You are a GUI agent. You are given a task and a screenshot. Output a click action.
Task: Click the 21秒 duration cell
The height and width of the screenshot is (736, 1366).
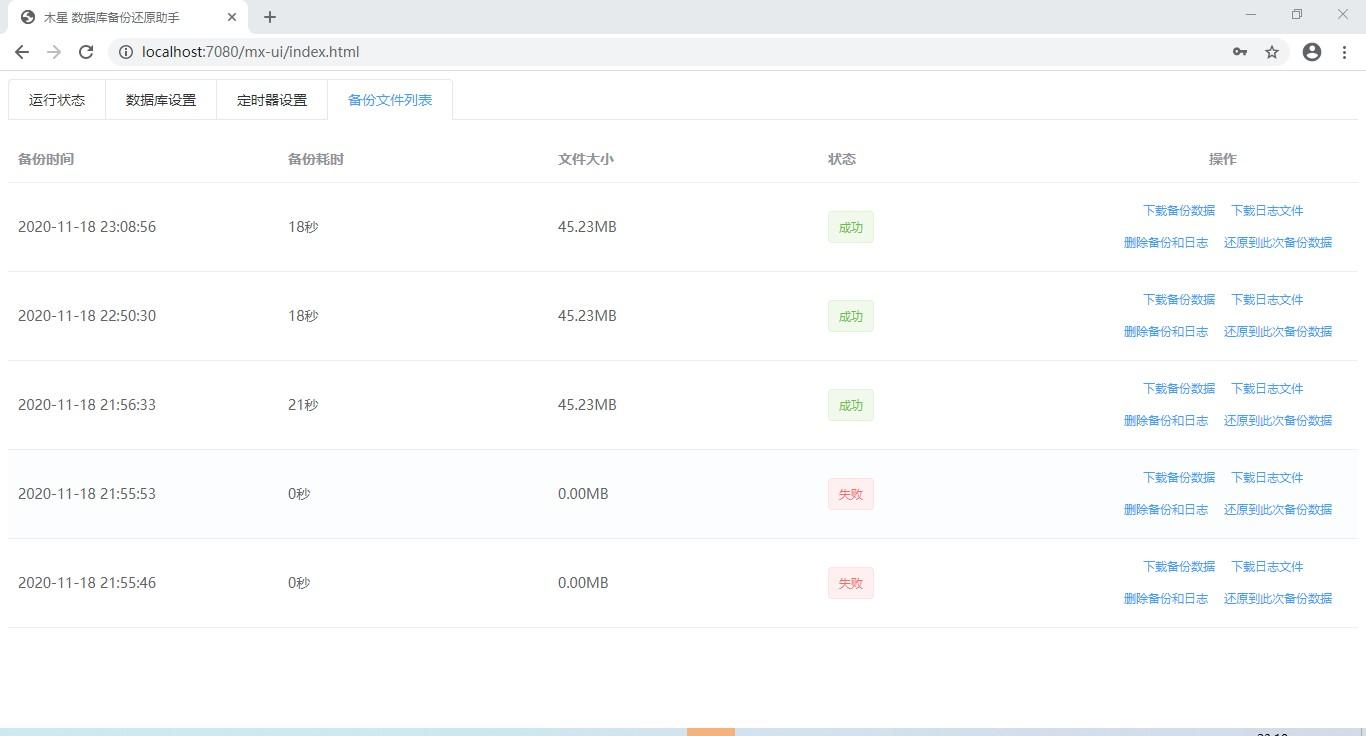[303, 405]
